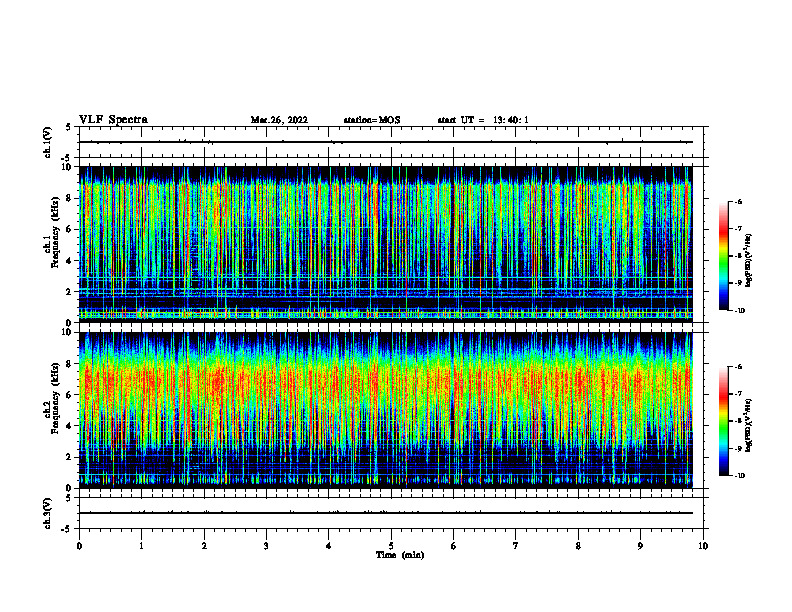
Task: Click the "ch.3(V)" axis label
Action: 48,513
